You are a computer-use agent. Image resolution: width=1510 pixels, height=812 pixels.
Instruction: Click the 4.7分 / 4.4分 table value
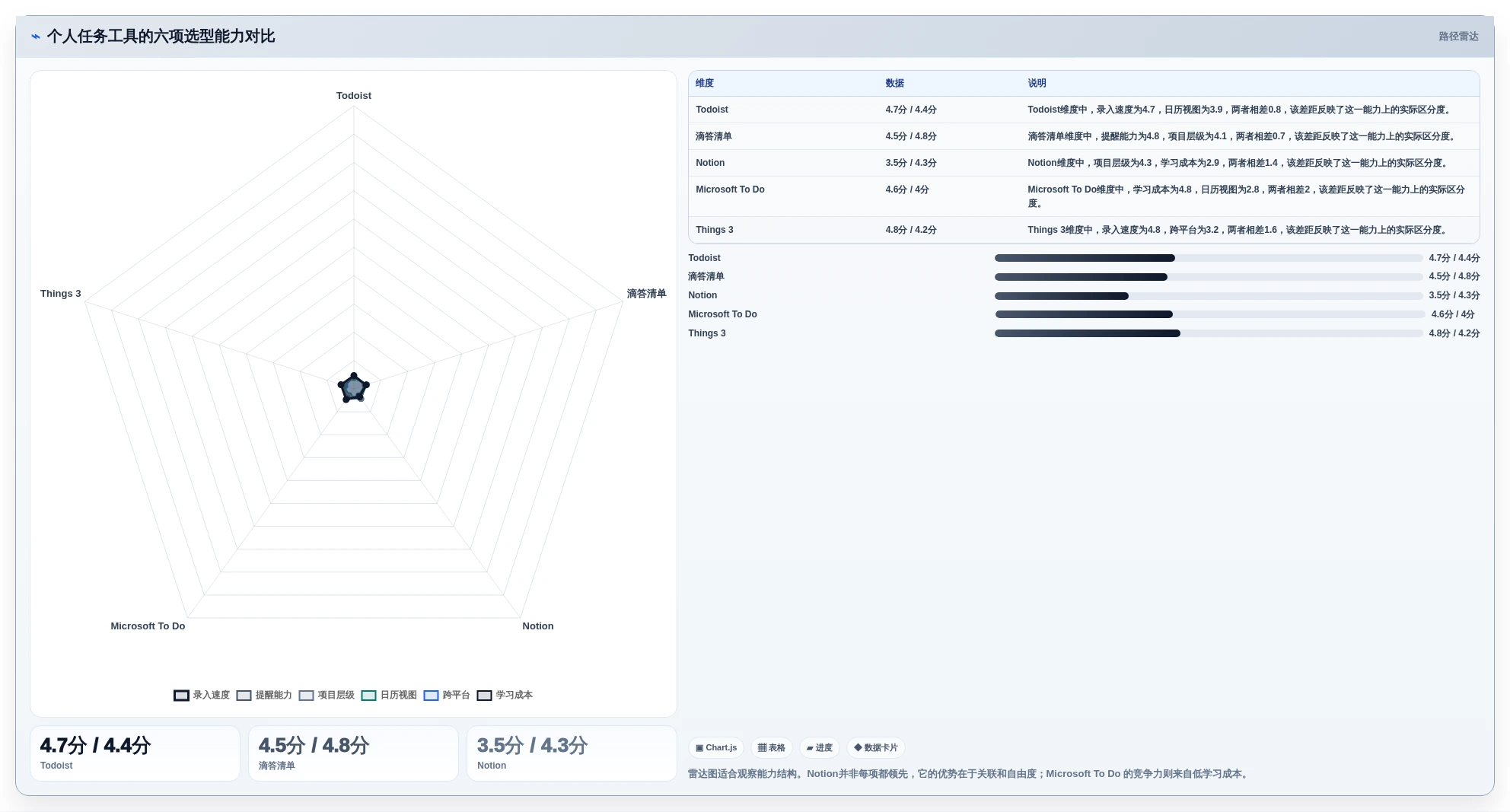pyautogui.click(x=911, y=110)
